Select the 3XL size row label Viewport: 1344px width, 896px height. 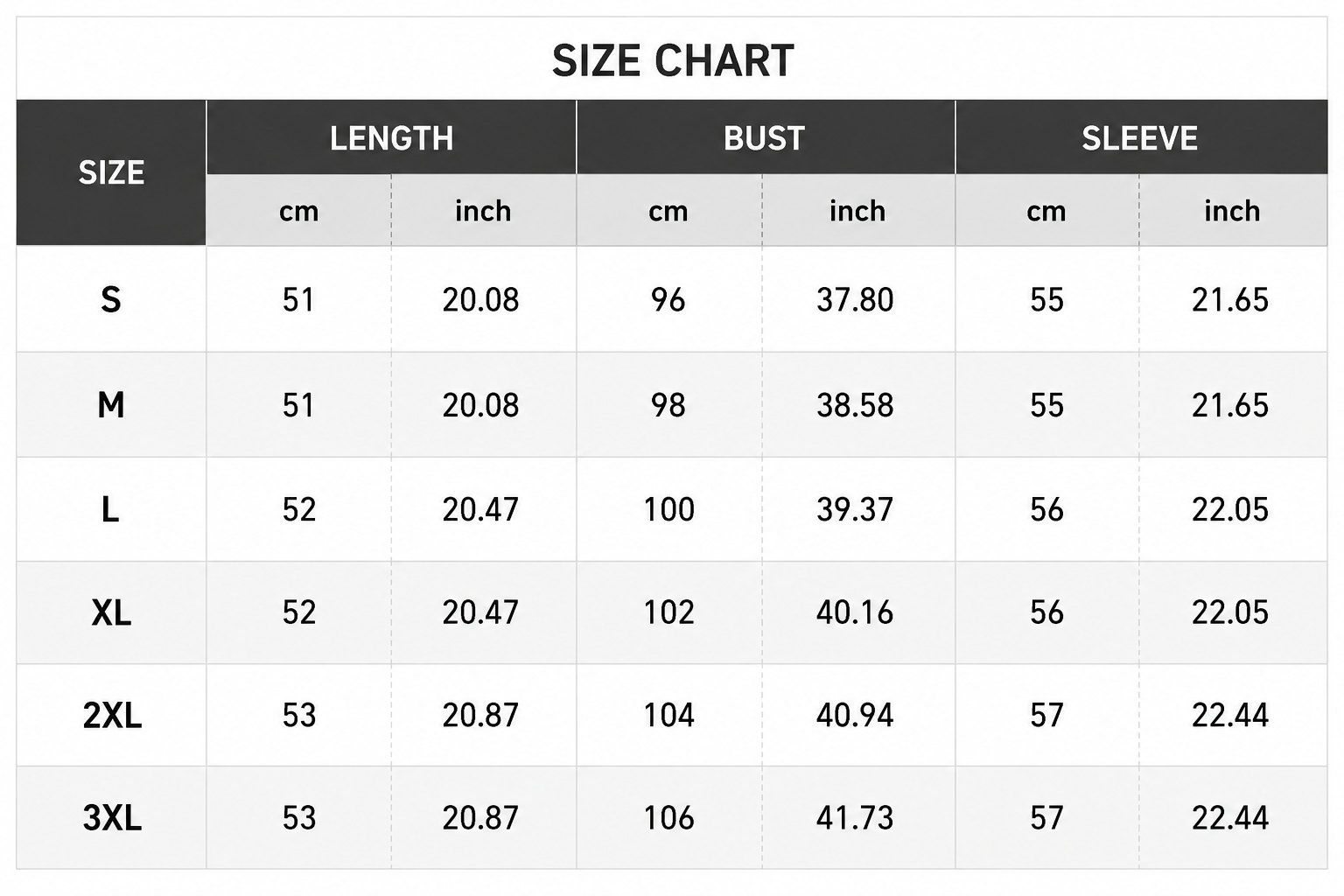(112, 818)
